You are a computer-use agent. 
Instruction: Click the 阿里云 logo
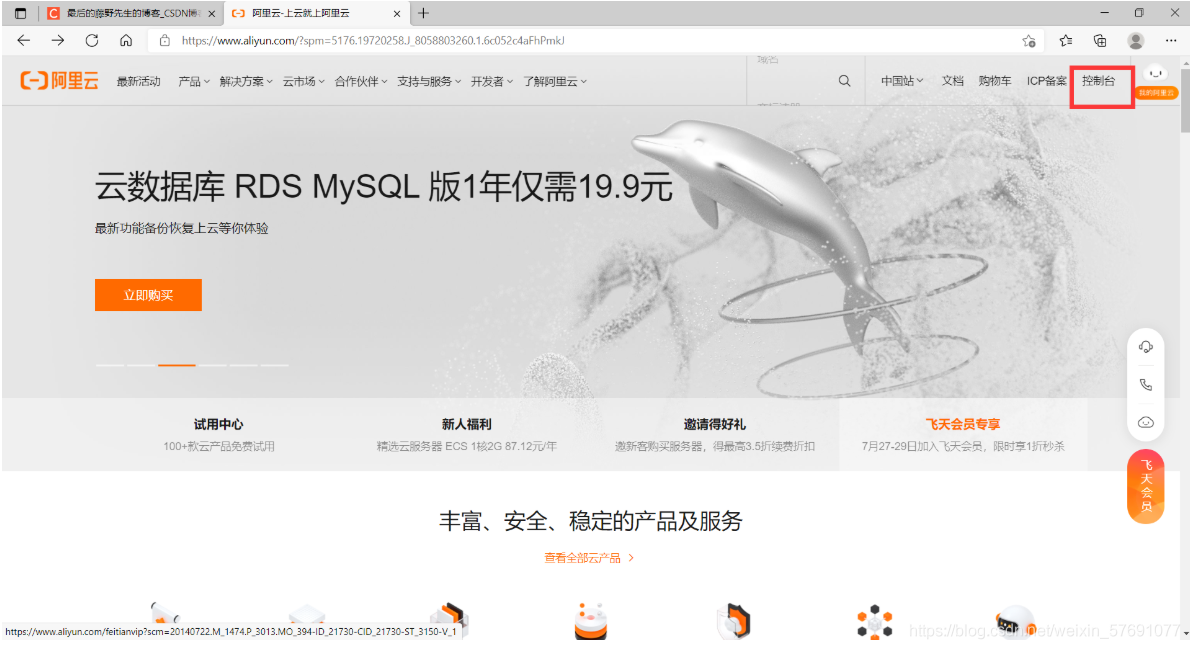[59, 80]
